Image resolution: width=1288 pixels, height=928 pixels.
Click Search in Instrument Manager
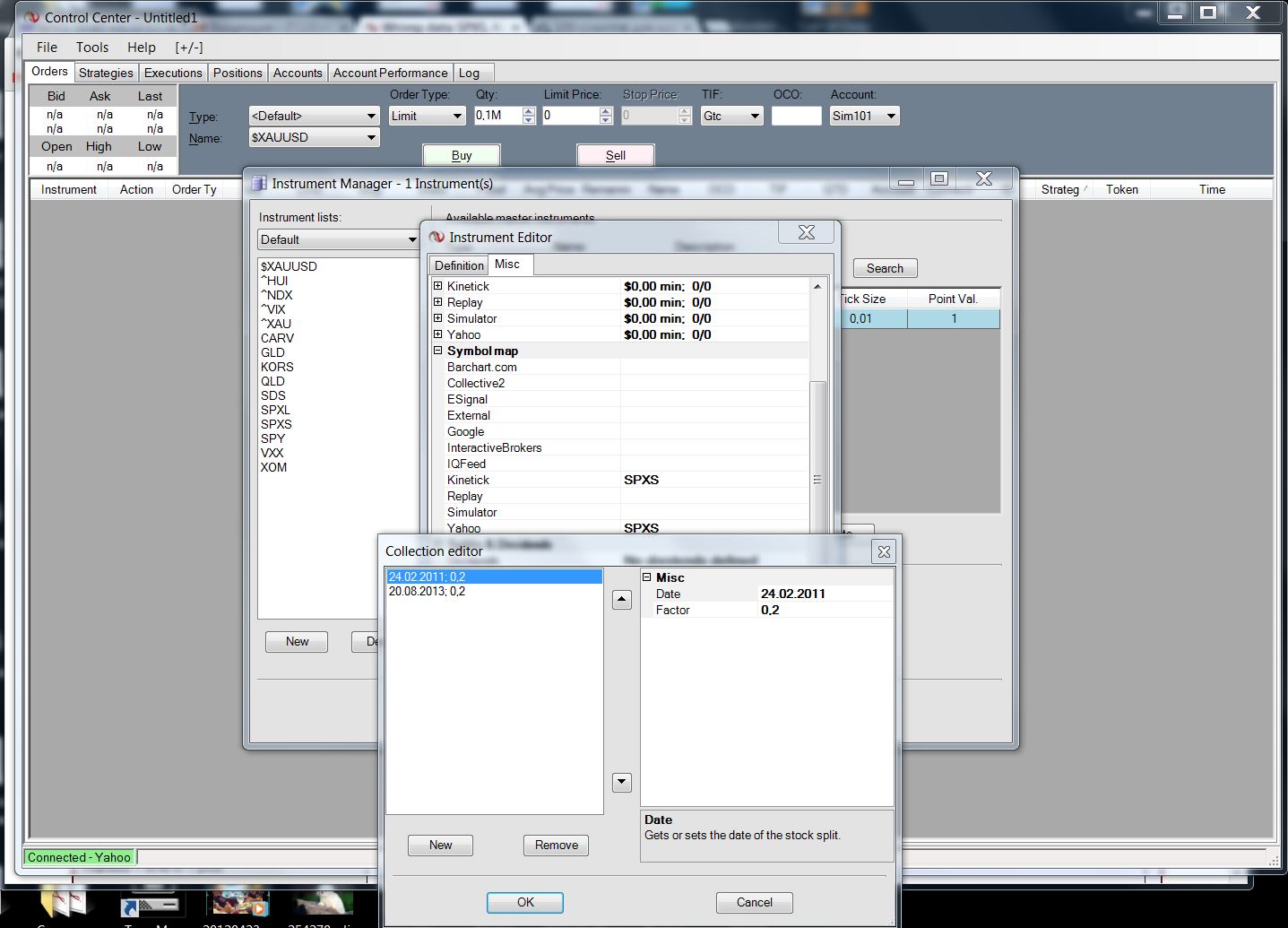pos(885,268)
